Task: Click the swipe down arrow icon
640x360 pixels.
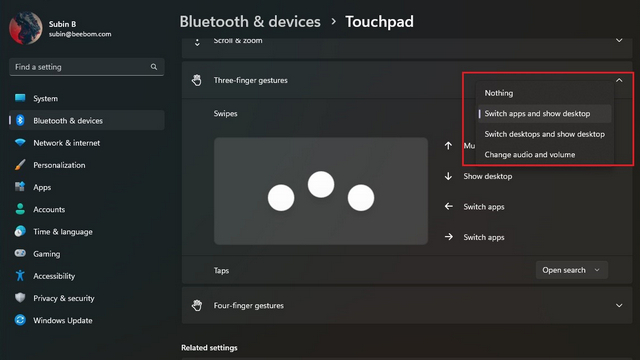Action: click(448, 176)
